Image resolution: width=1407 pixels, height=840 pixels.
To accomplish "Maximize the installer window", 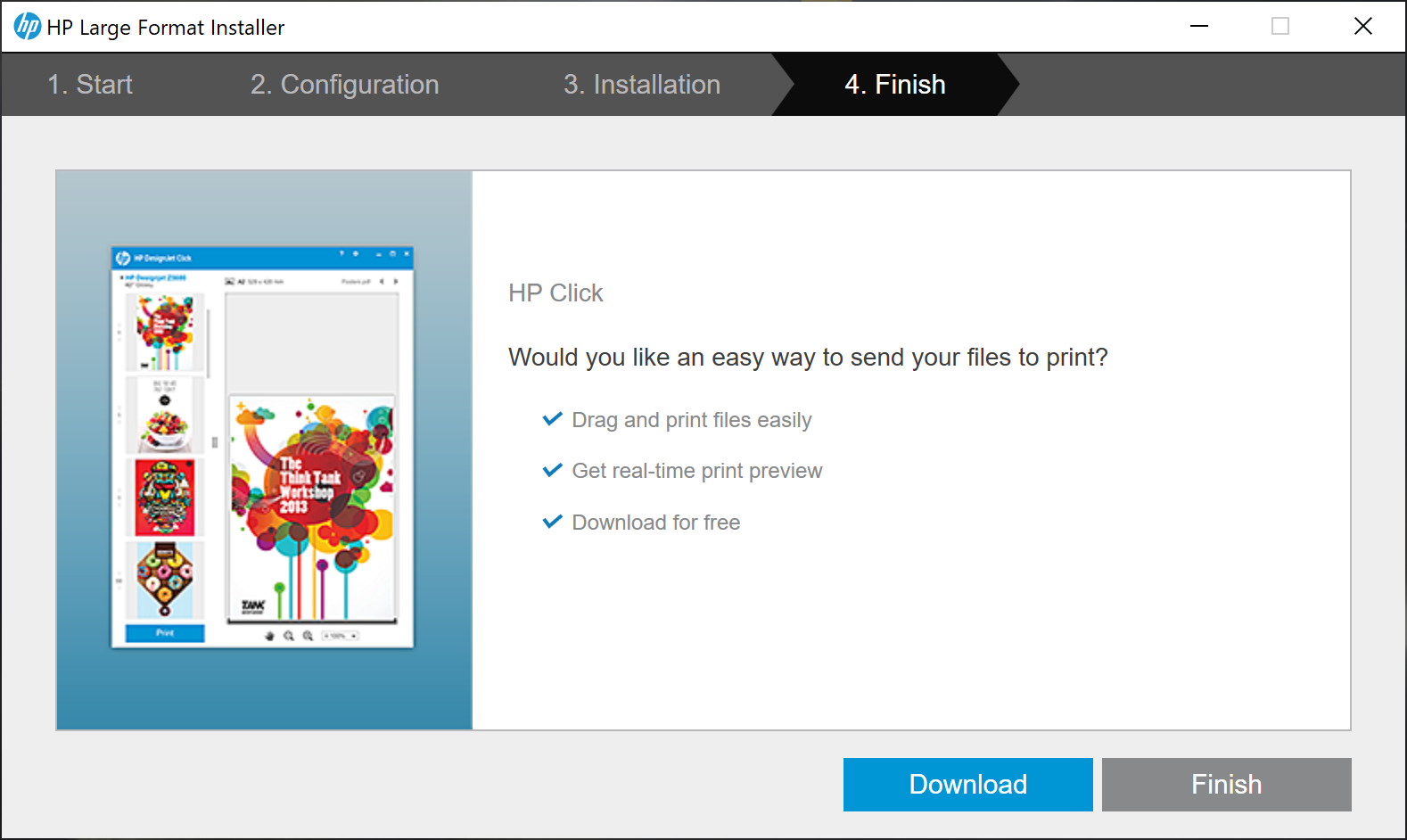I will tap(1280, 27).
